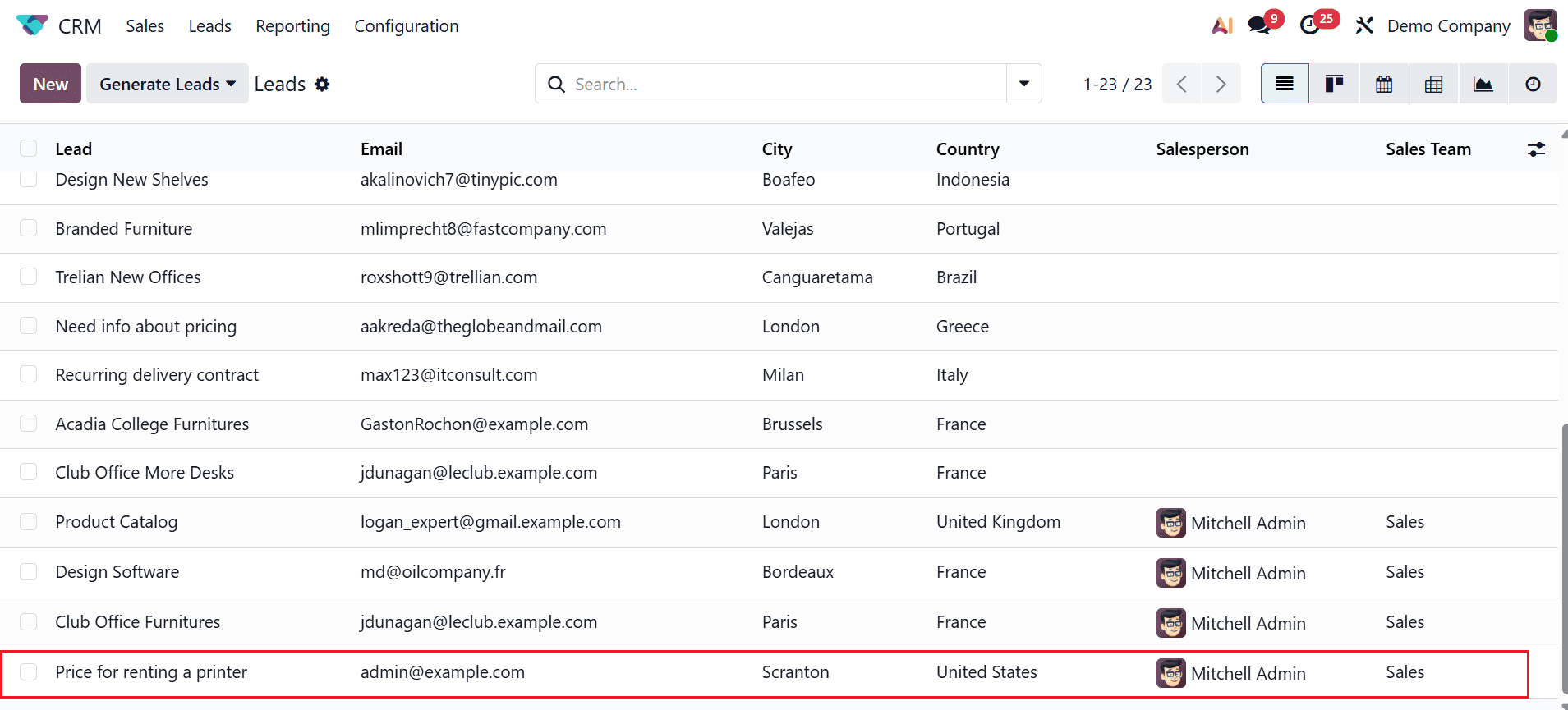This screenshot has height=710, width=1568.
Task: Select the Acadia College Furnitures checkbox
Action: [29, 424]
